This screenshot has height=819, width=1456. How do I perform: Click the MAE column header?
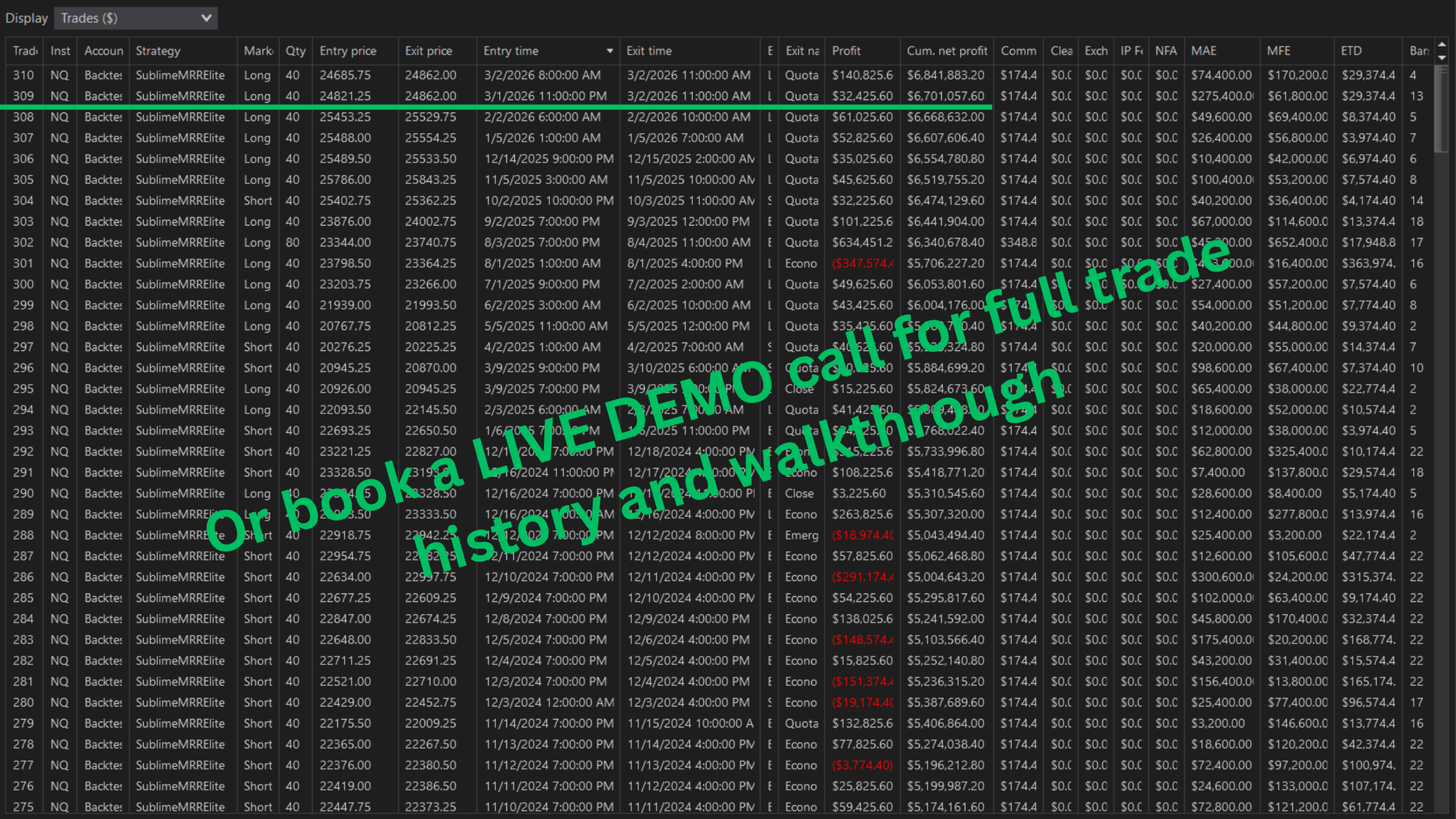tap(1203, 51)
